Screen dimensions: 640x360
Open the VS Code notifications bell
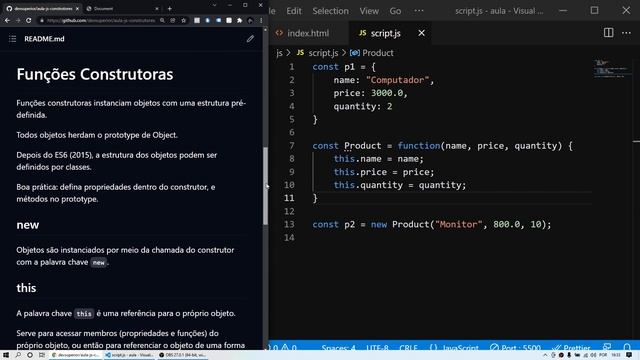(627, 347)
